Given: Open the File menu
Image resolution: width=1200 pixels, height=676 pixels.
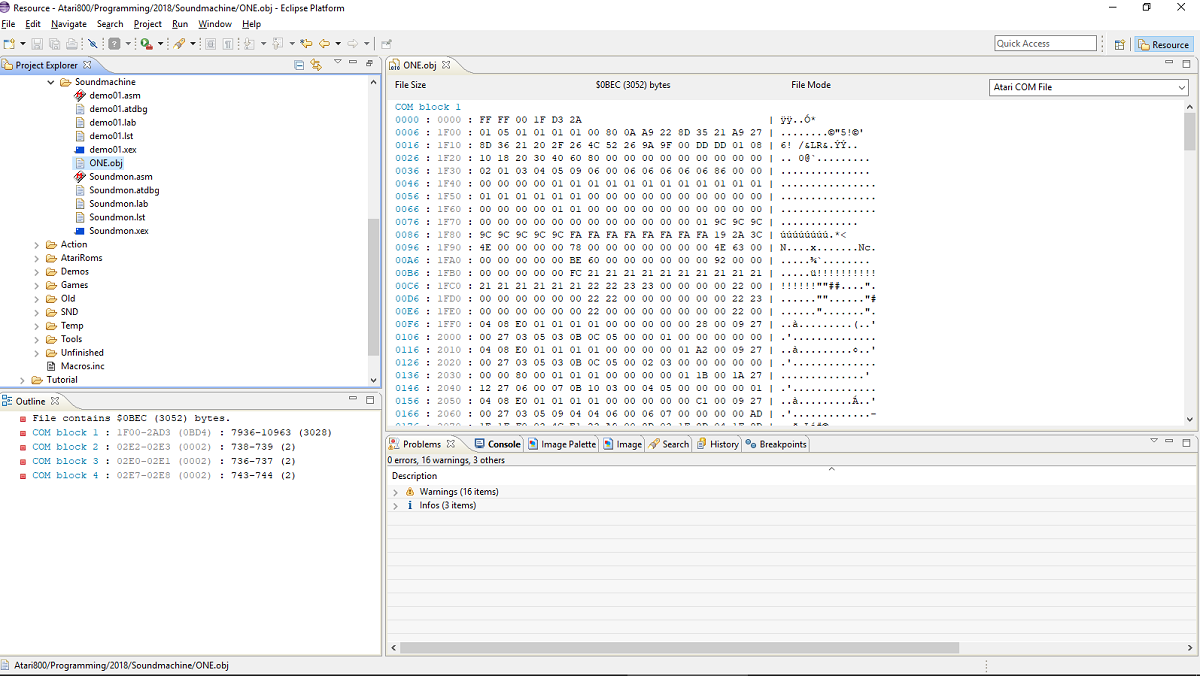Looking at the screenshot, I should [x=8, y=24].
